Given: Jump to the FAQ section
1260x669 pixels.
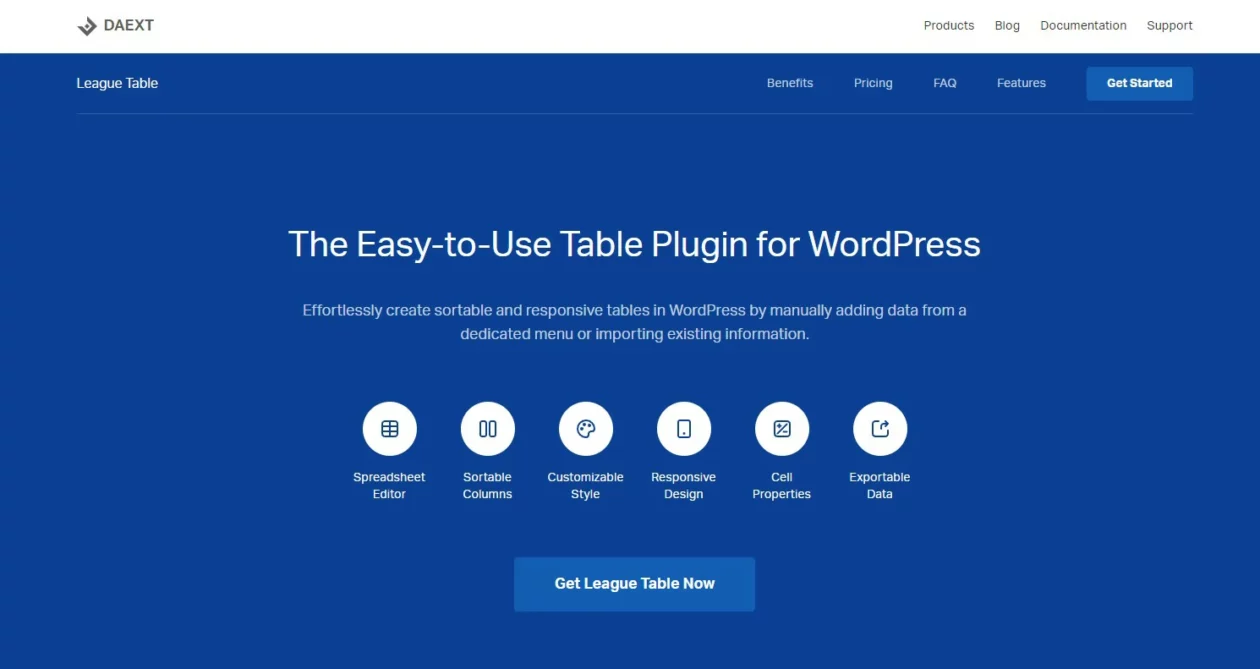Looking at the screenshot, I should [945, 83].
